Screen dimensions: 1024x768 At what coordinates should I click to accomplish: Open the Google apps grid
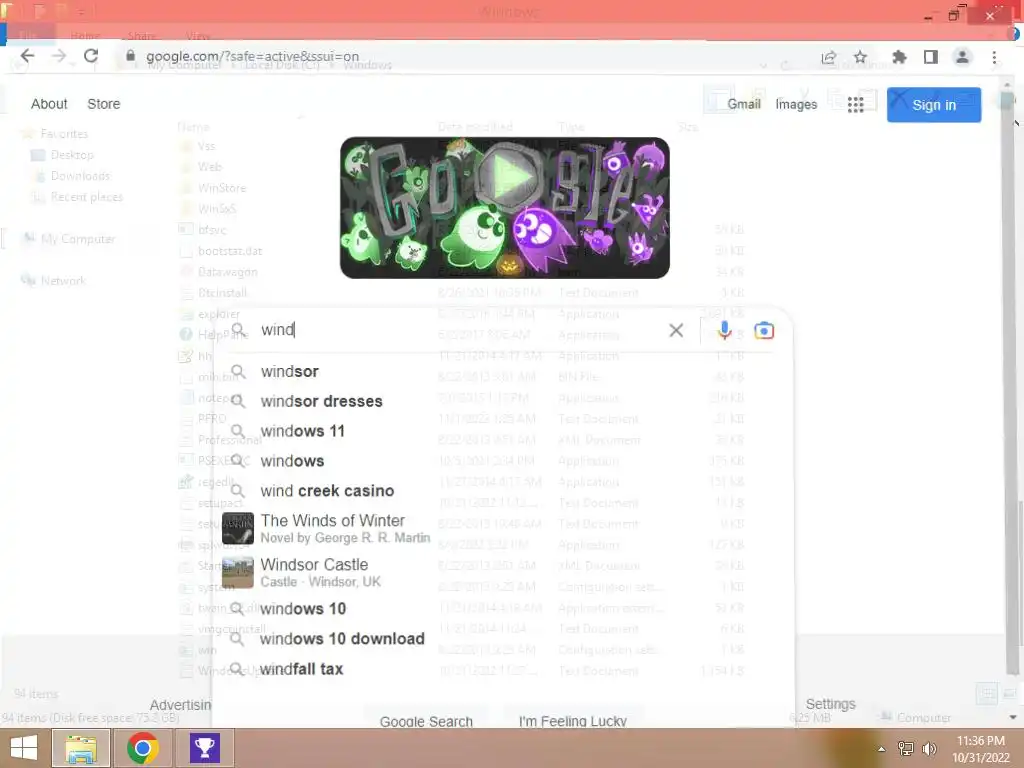pyautogui.click(x=856, y=104)
